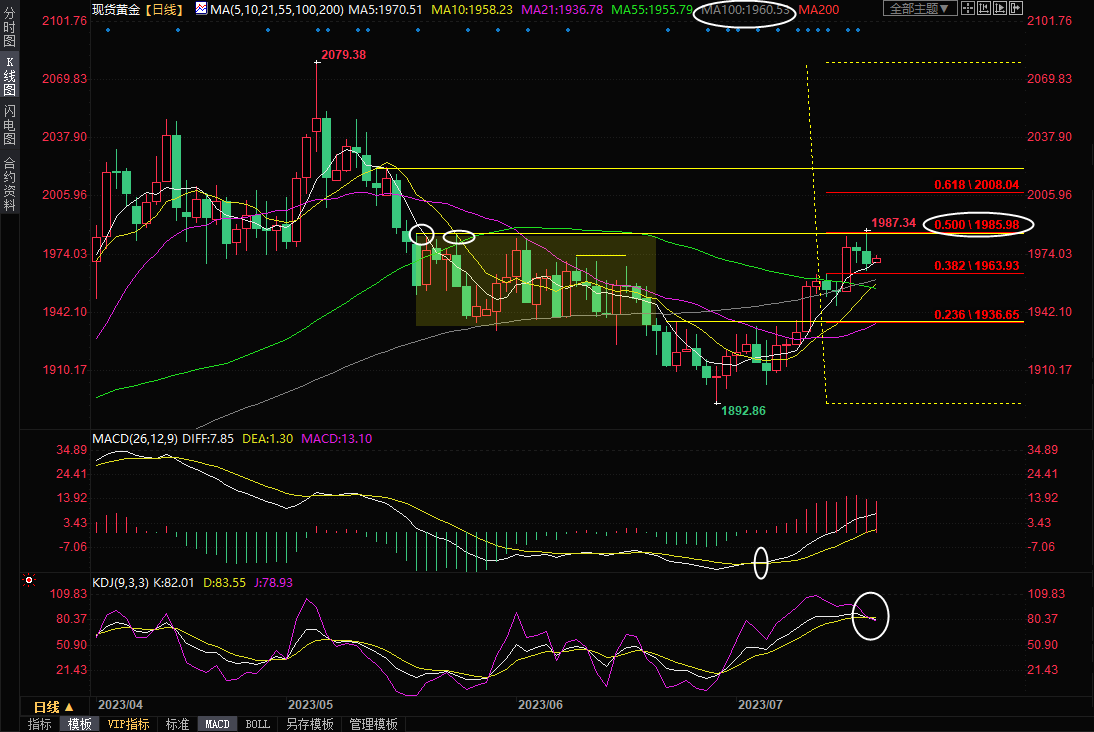1094x732 pixels.
Task: Click the orange triangle next to 日线
Action: [68, 707]
